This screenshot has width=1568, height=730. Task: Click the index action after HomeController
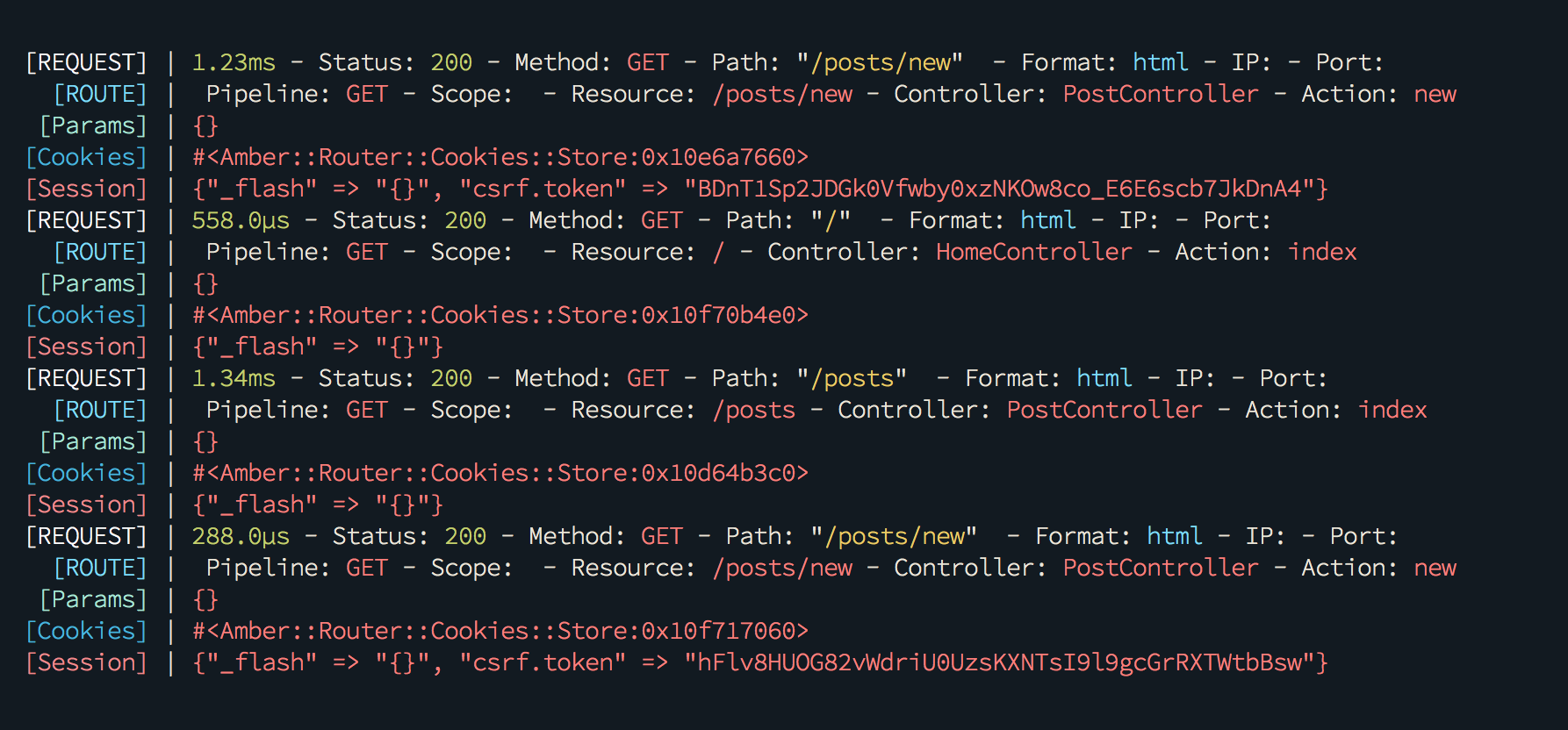(x=1322, y=253)
